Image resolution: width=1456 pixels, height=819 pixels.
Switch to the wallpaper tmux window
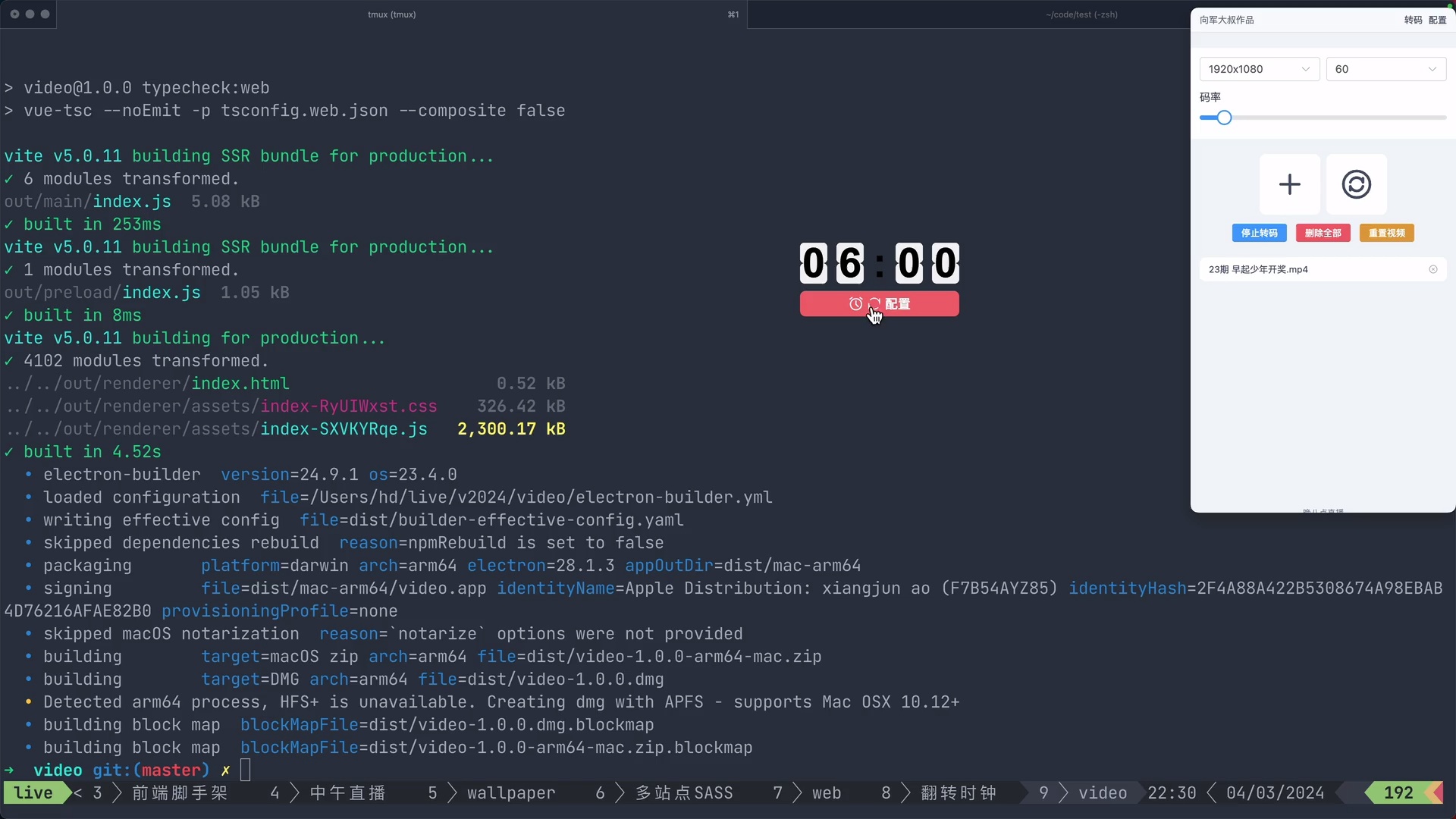coord(510,792)
